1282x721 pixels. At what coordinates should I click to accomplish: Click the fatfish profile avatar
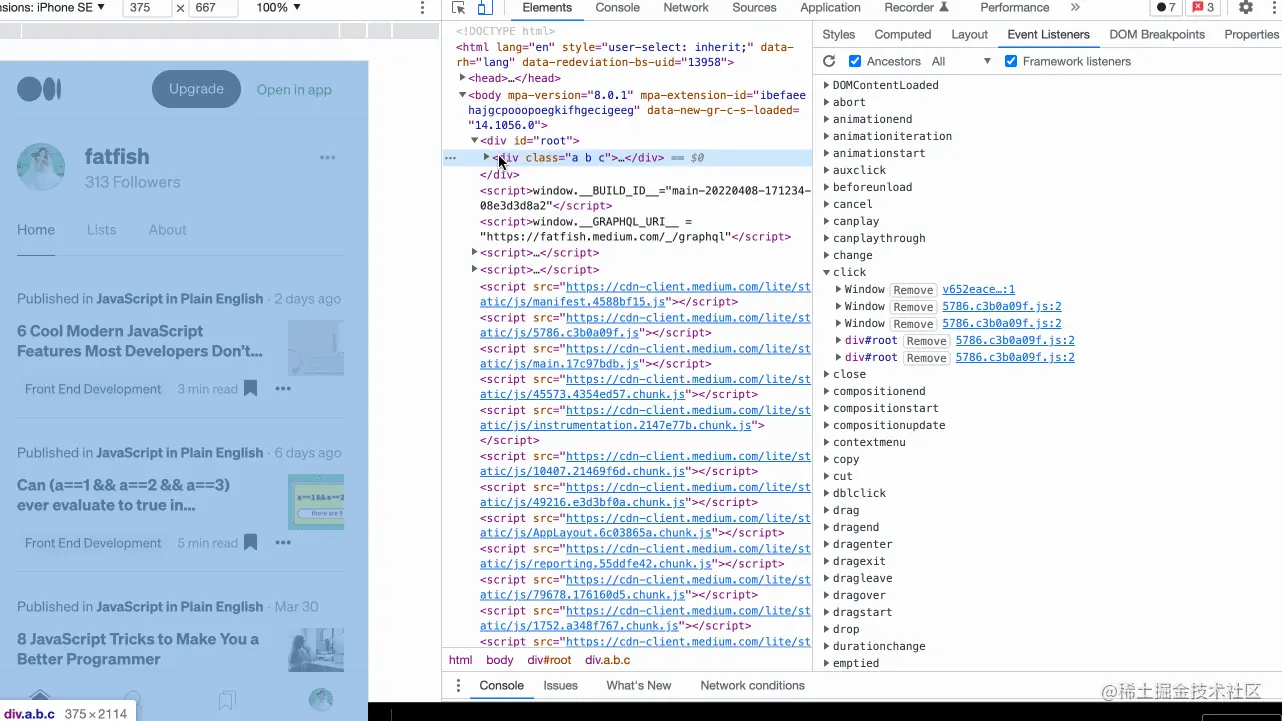click(41, 167)
